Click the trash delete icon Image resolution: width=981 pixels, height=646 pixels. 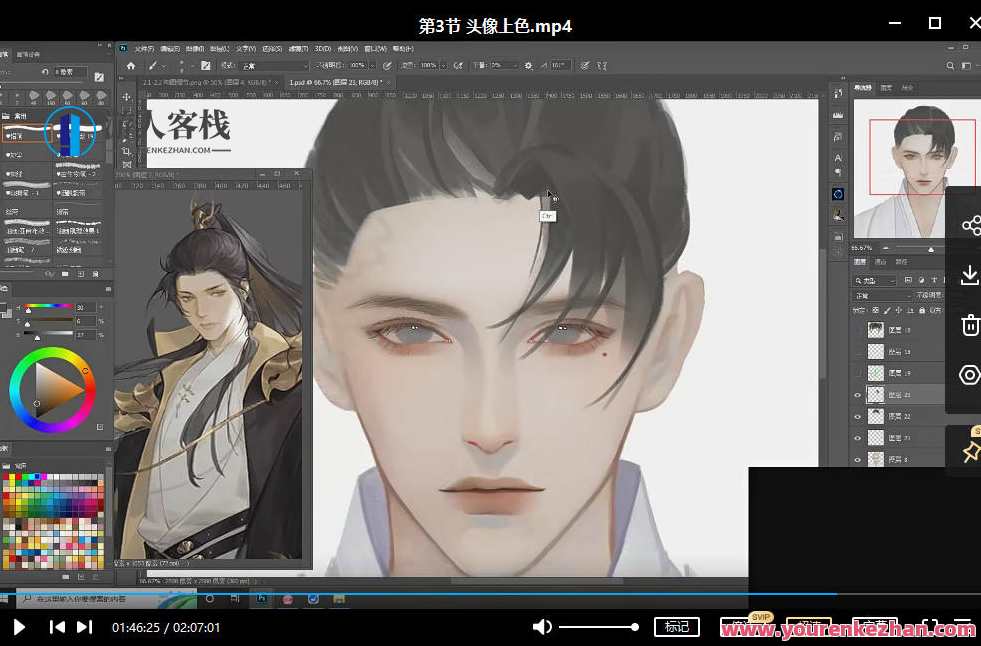[x=969, y=325]
